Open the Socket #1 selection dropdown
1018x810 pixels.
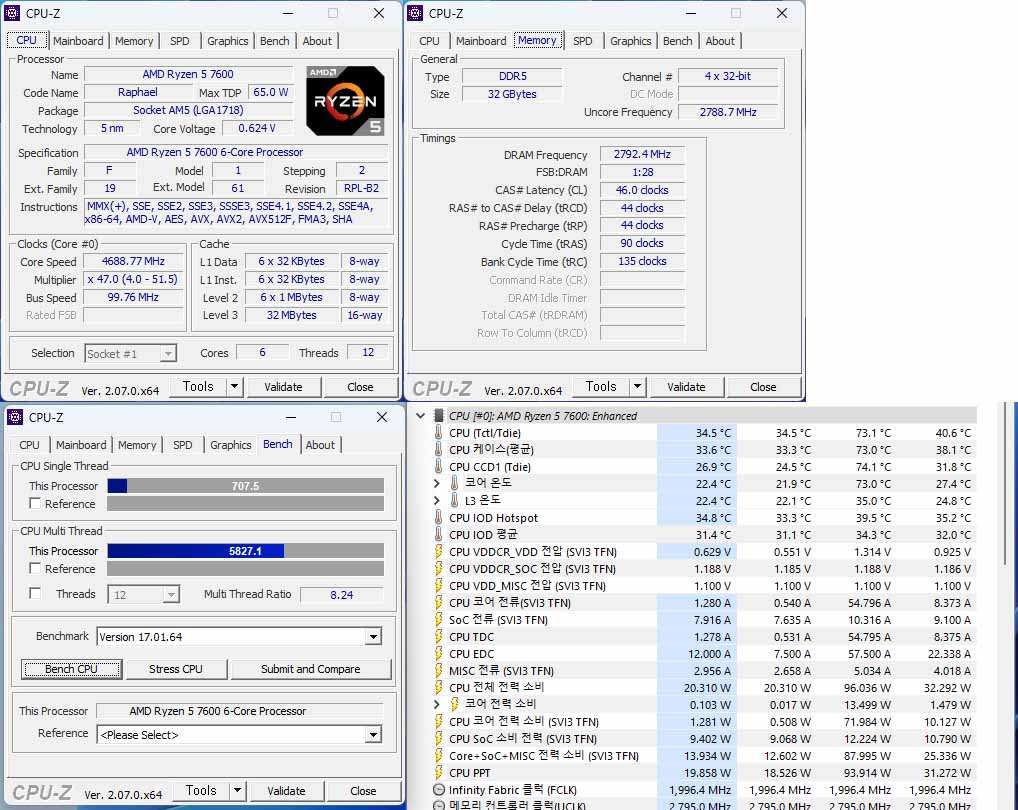(x=168, y=354)
